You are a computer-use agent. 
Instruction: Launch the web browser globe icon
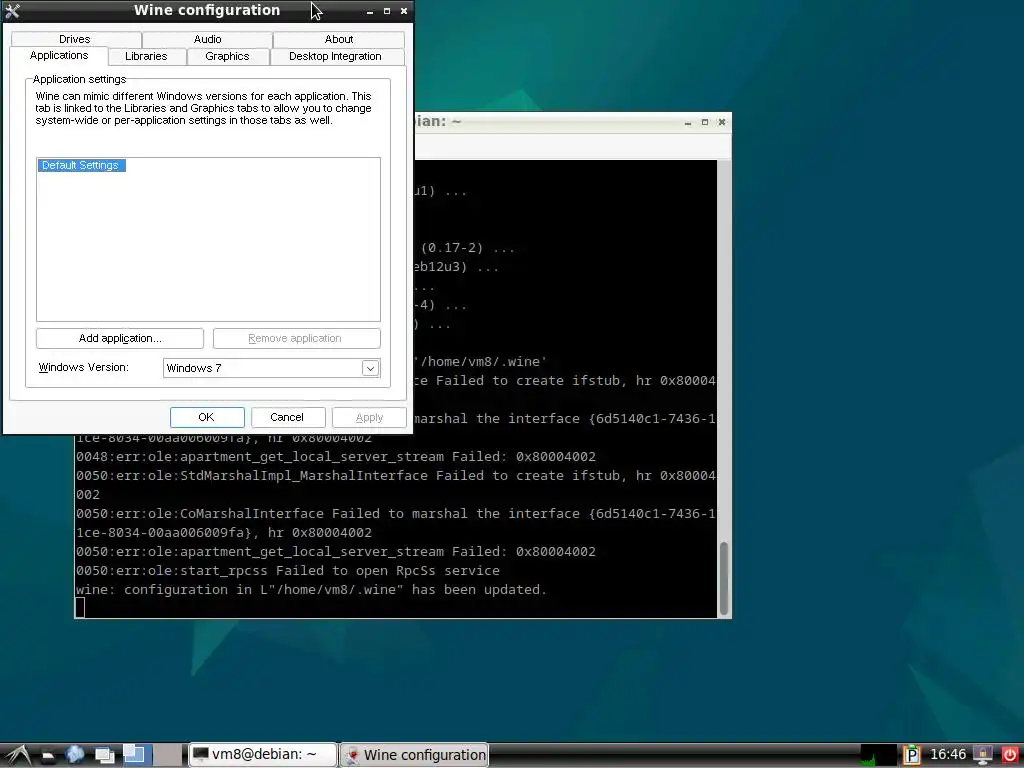pyautogui.click(x=75, y=755)
